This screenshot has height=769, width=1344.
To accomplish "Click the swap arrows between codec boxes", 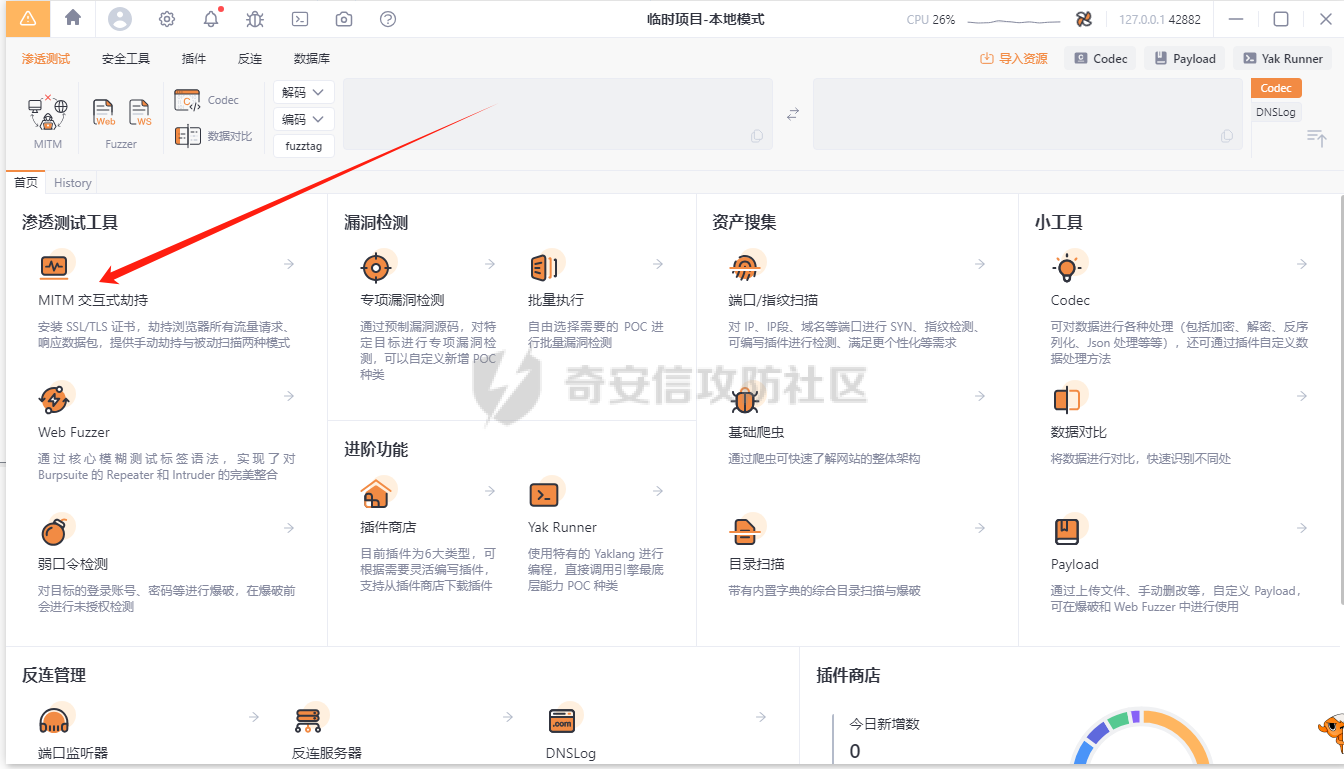I will coord(793,114).
